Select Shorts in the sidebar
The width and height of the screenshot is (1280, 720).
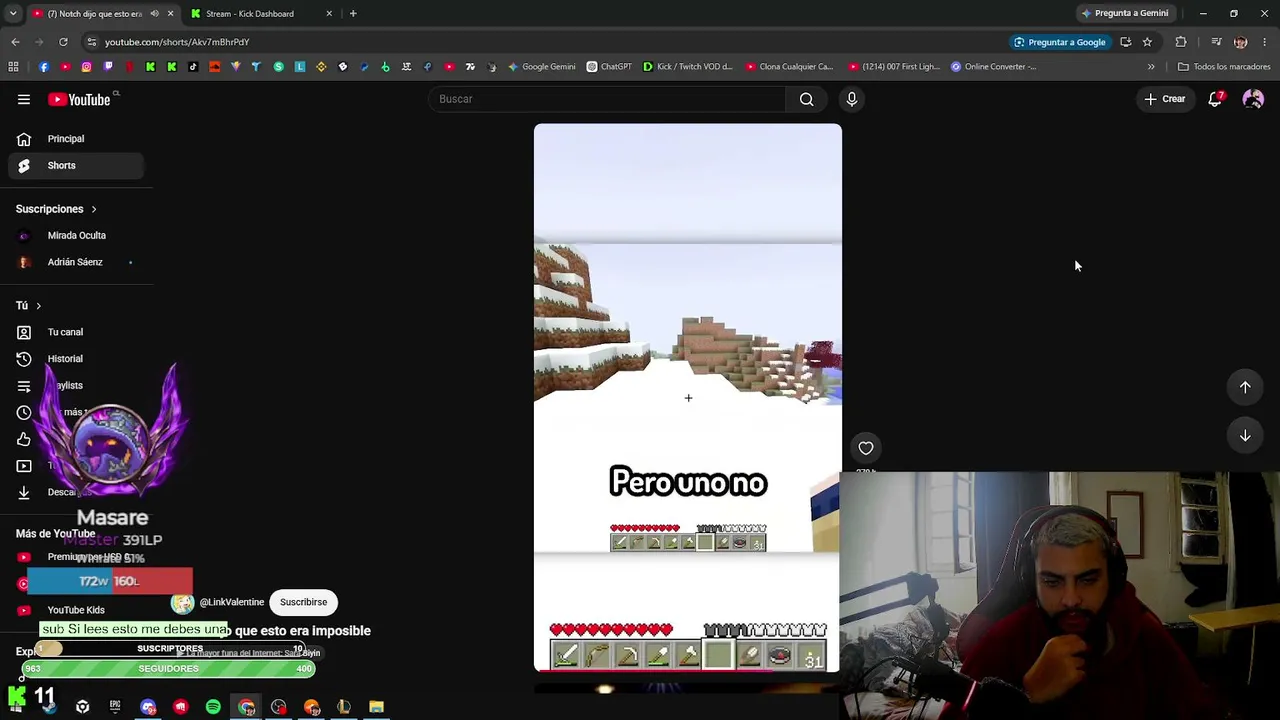[76, 166]
